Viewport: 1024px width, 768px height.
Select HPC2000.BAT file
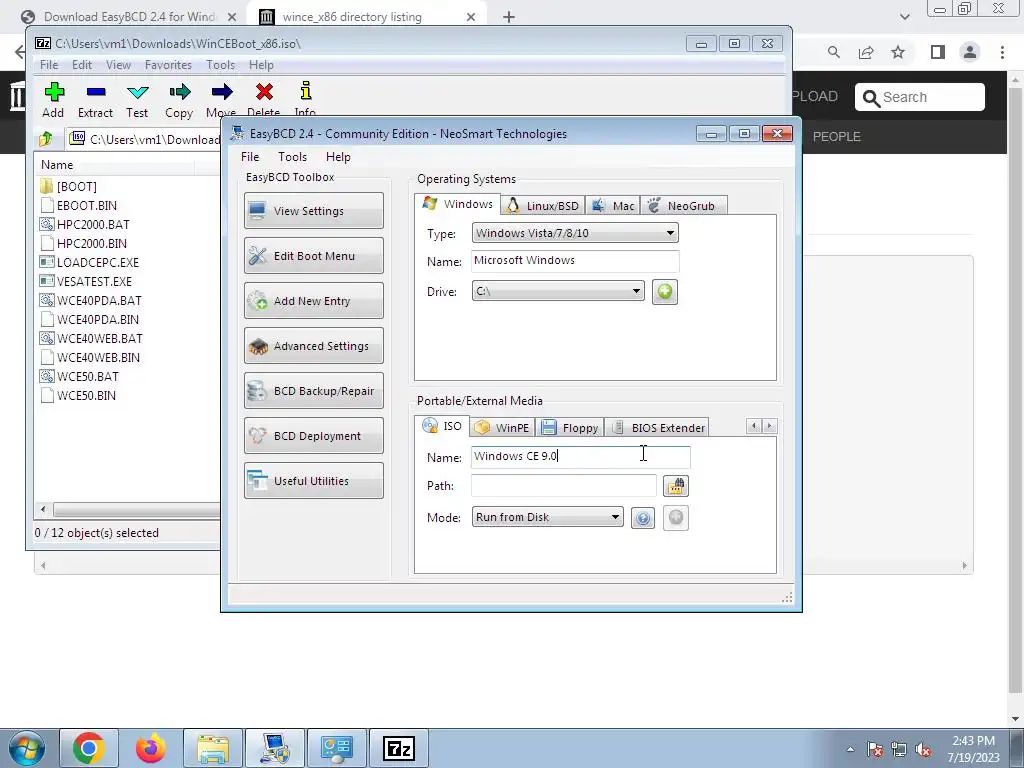(85, 225)
